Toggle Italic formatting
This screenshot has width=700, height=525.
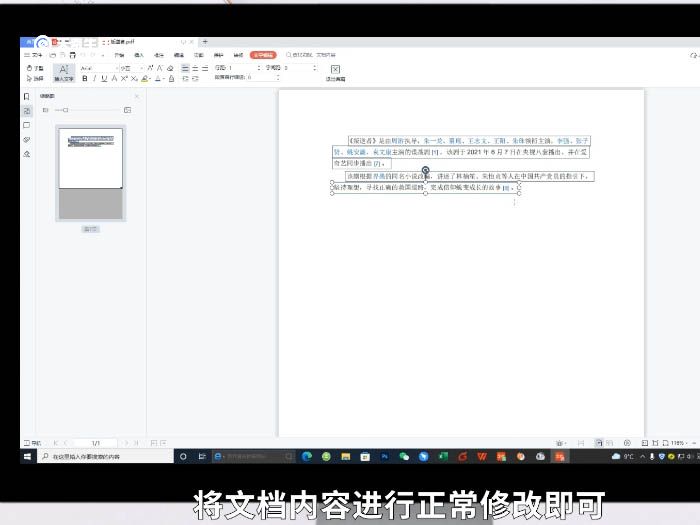94,79
